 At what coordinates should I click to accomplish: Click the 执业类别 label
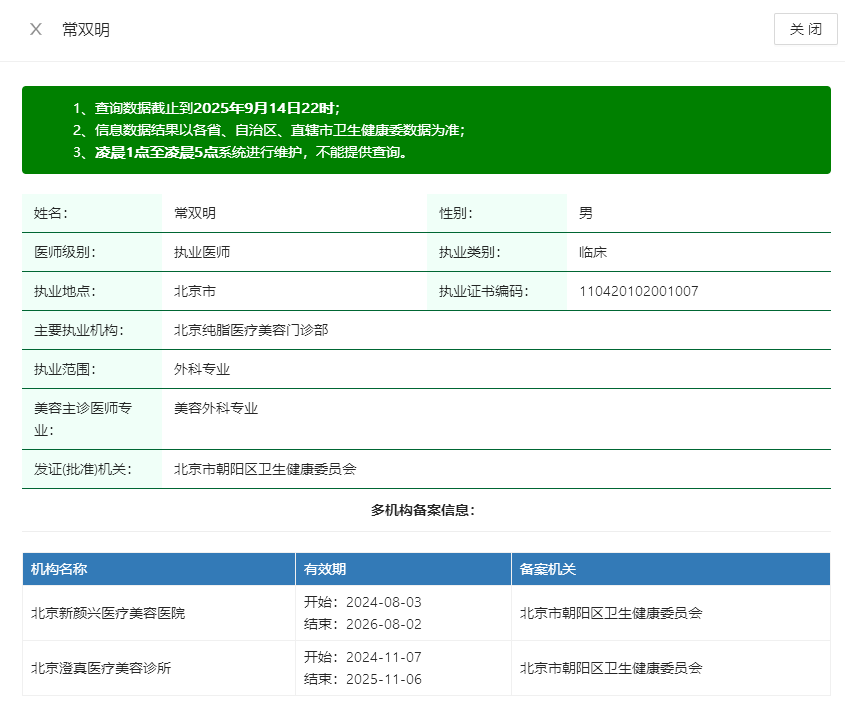click(469, 252)
